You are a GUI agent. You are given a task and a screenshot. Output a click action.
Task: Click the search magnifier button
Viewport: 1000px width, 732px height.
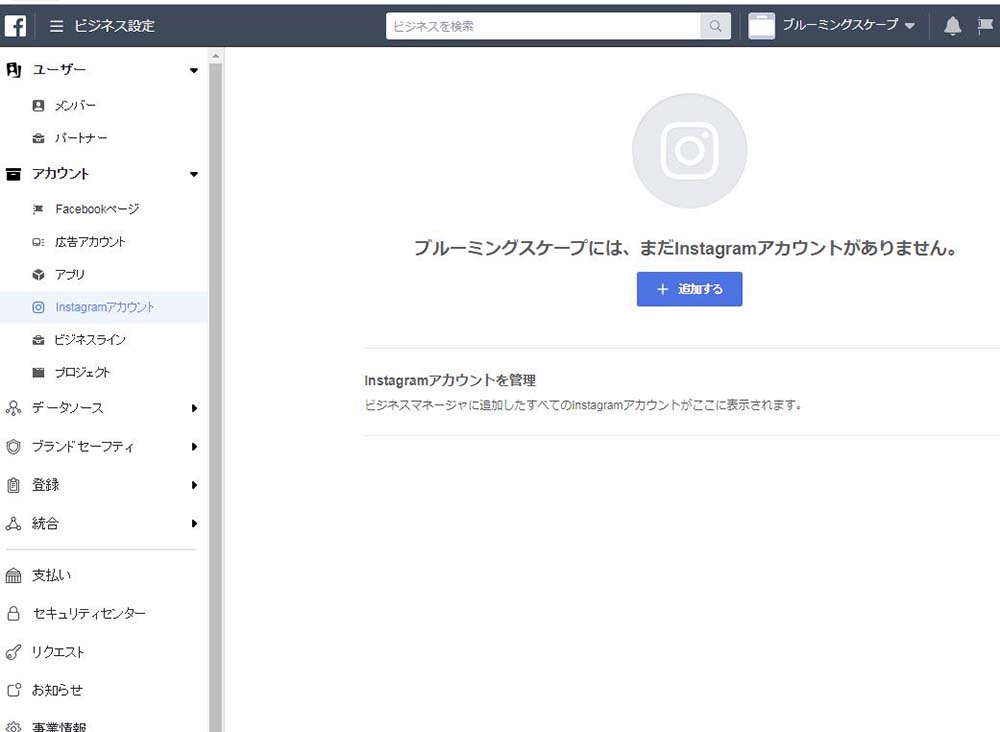click(715, 26)
